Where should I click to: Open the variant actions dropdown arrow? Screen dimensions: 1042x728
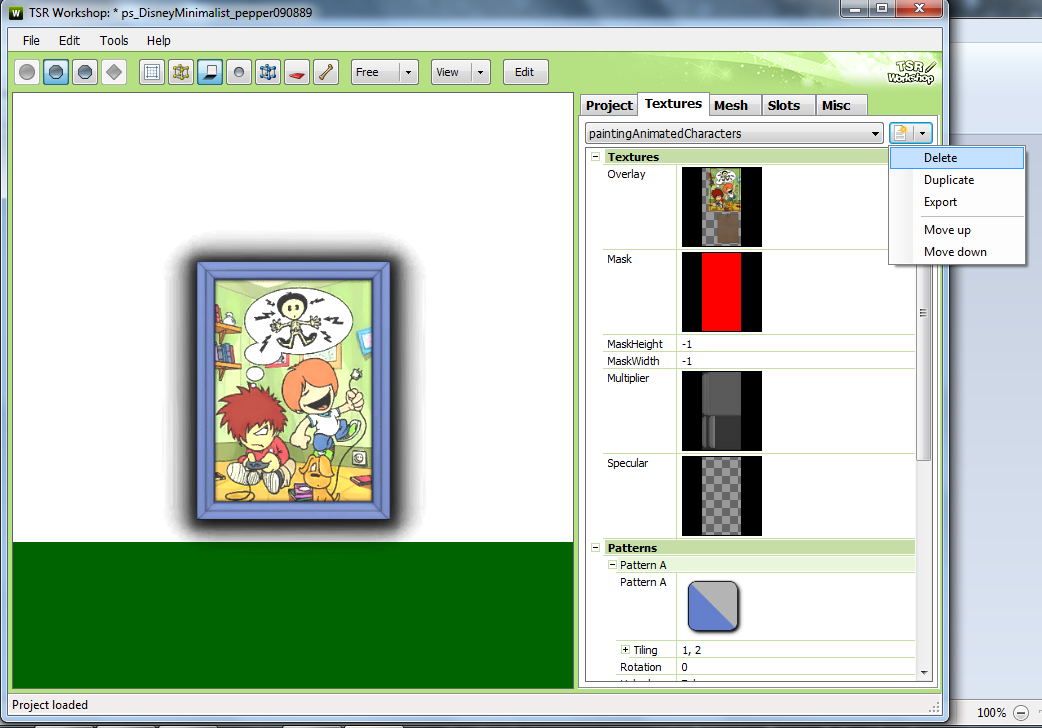click(x=922, y=133)
